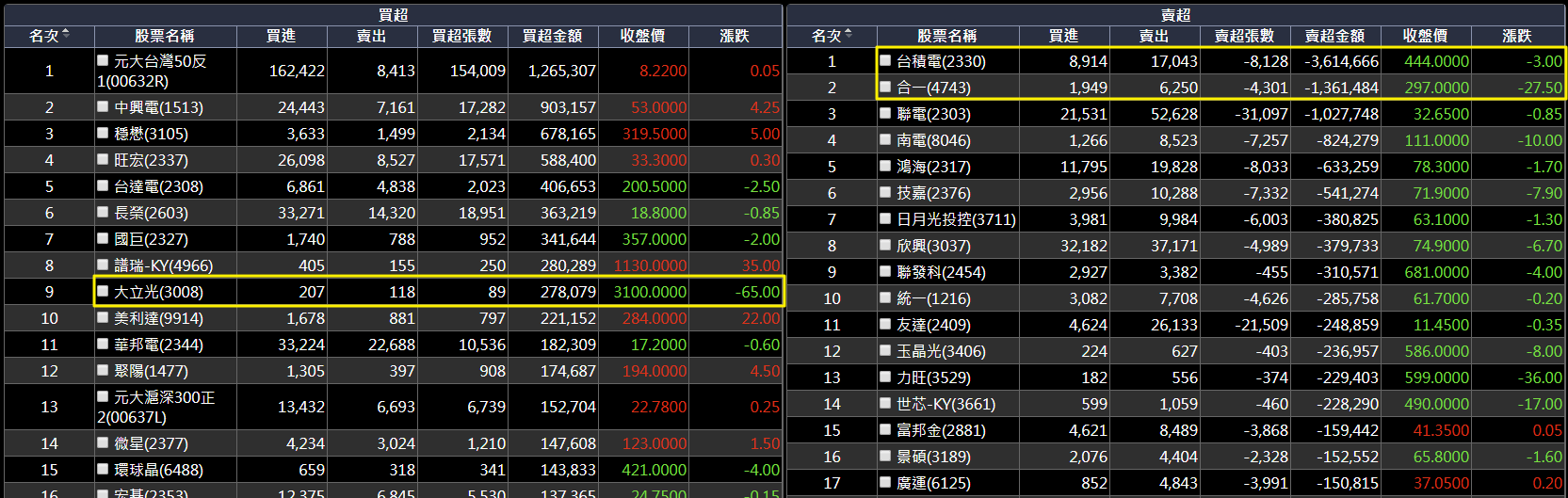Open stock name 世芯-KY(3661)
The image size is (1568, 498).
tap(946, 403)
